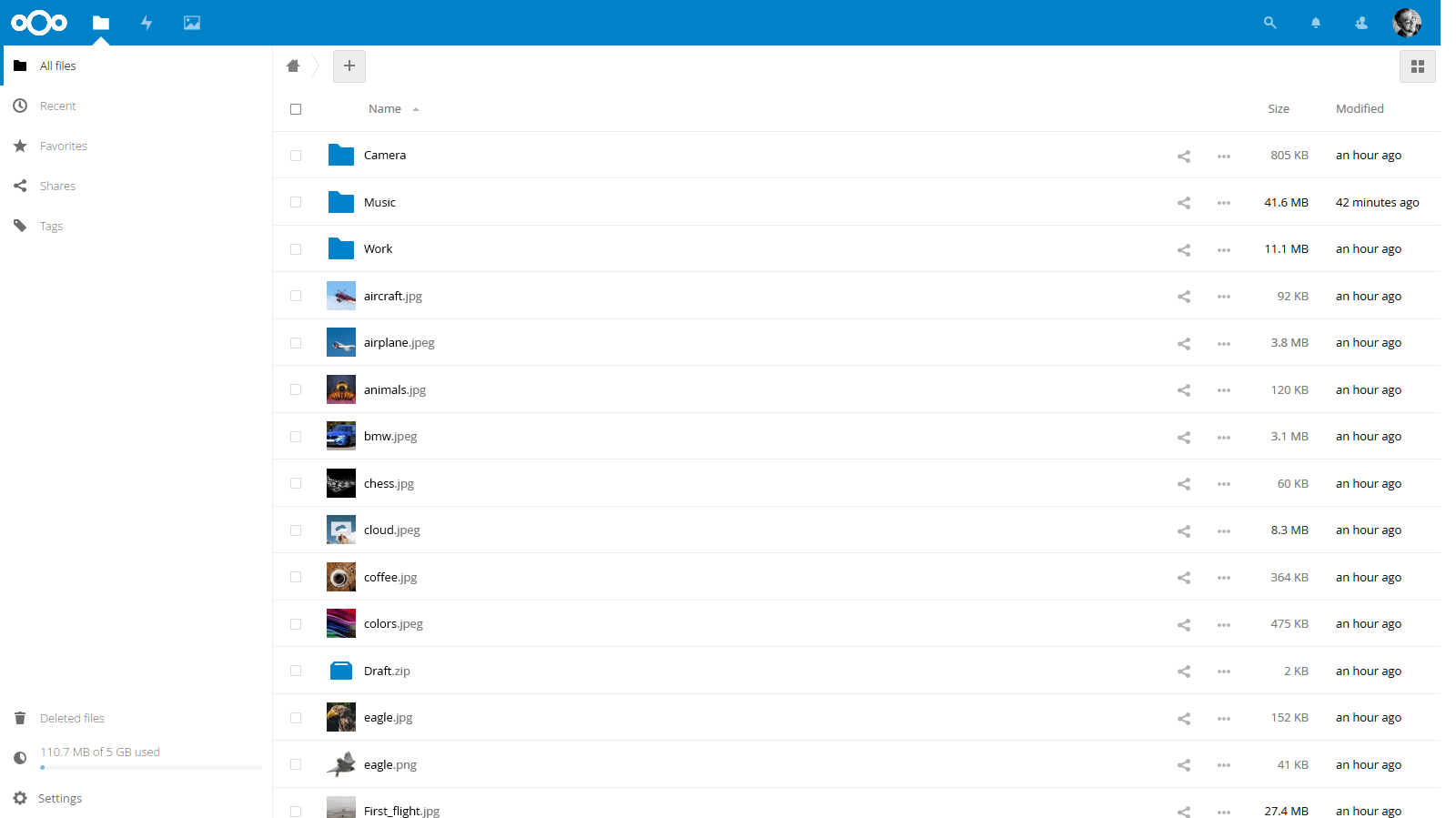The width and height of the screenshot is (1456, 818).
Task: Open the Gallery app in top bar
Action: (x=192, y=23)
